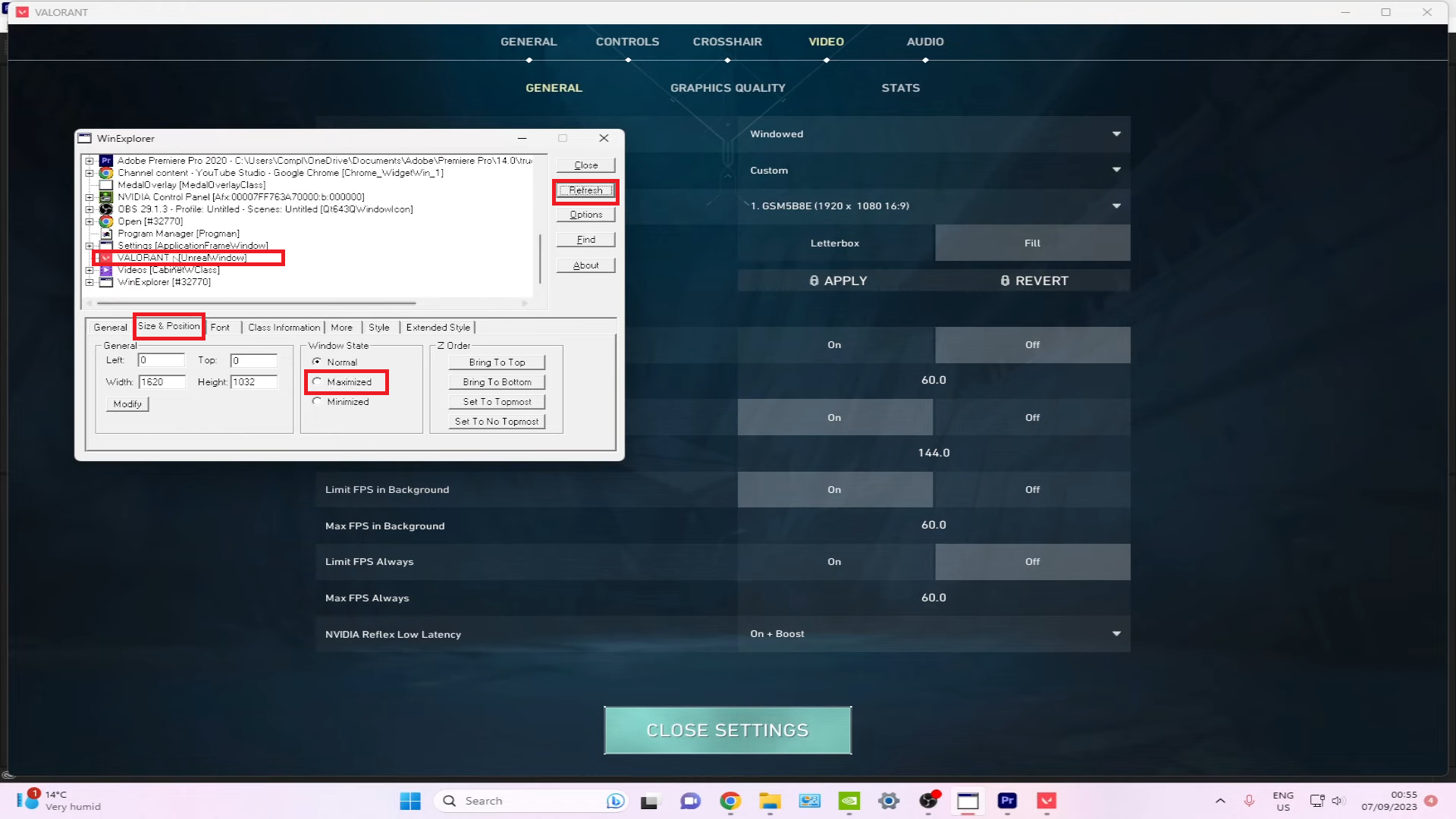Screen dimensions: 1456x819
Task: Open Google Chrome from the taskbar
Action: click(x=730, y=801)
